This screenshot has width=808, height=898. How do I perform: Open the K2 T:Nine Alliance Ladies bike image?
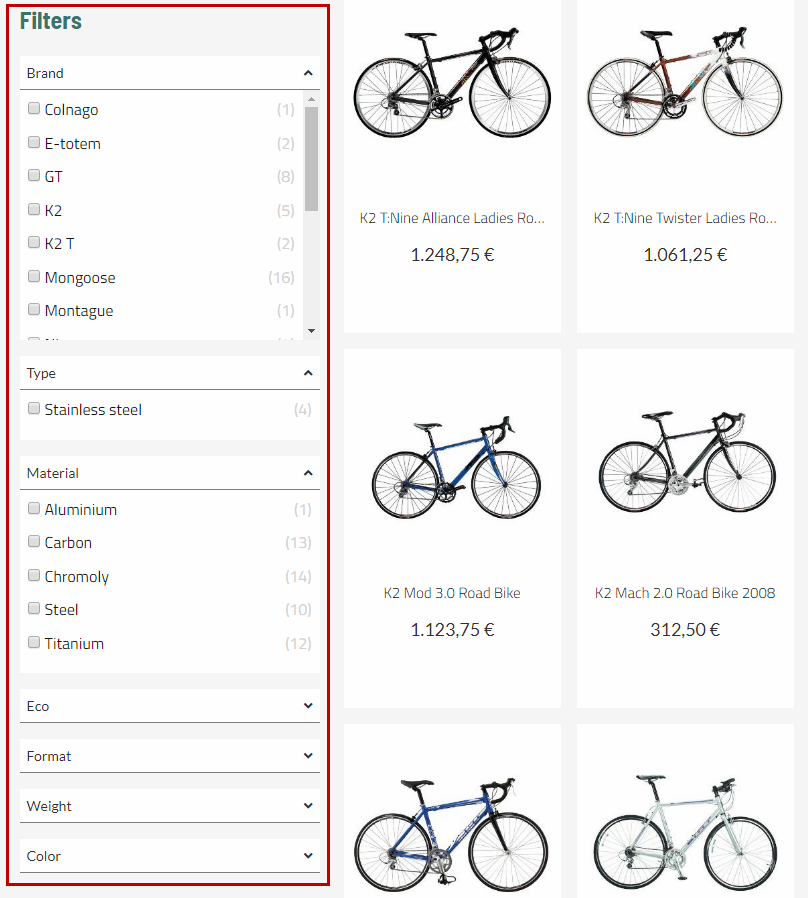coord(452,83)
